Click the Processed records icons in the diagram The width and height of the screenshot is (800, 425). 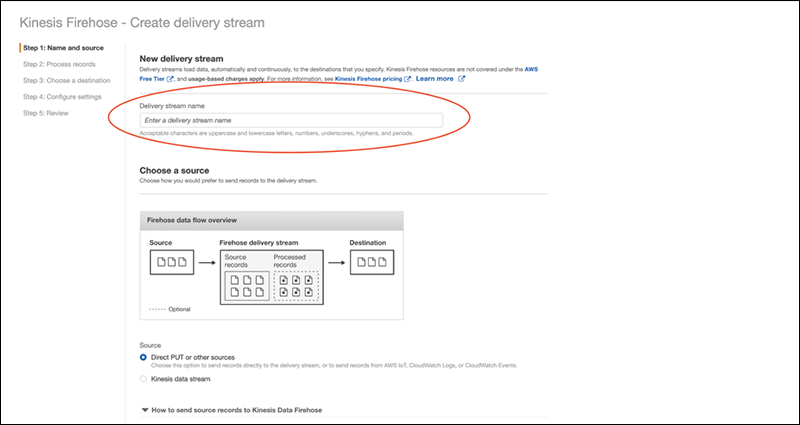[297, 284]
